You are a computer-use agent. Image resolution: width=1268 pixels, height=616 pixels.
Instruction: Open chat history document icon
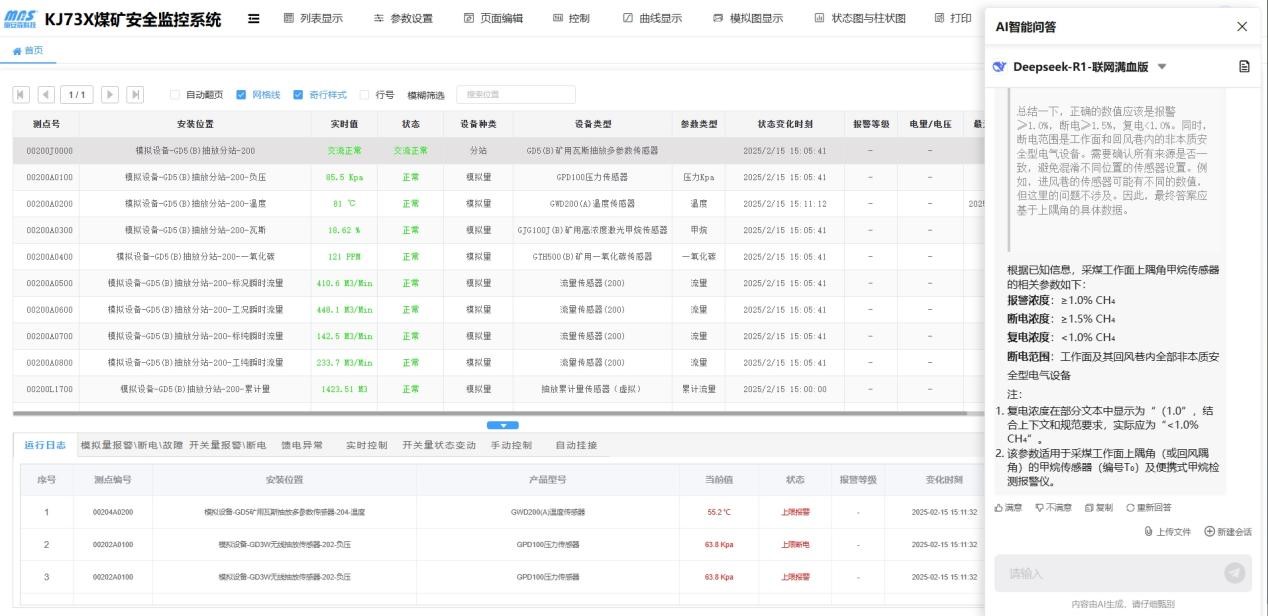(x=1244, y=67)
